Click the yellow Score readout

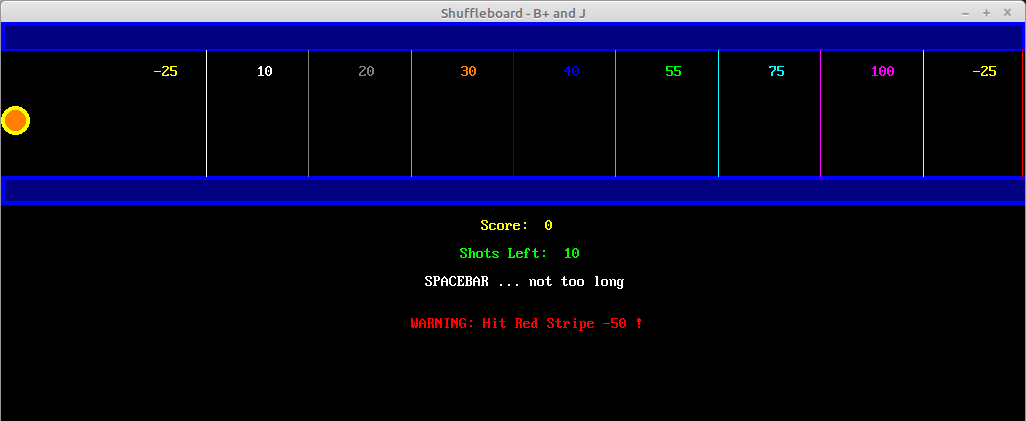click(x=516, y=226)
